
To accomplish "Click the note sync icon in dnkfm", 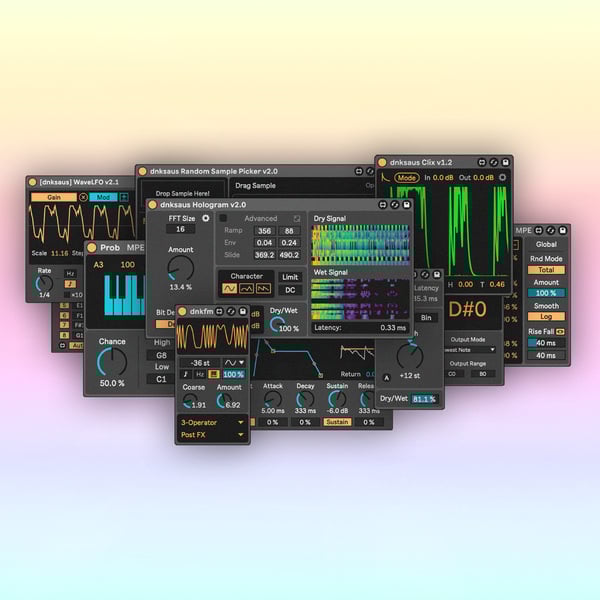I will click(186, 374).
